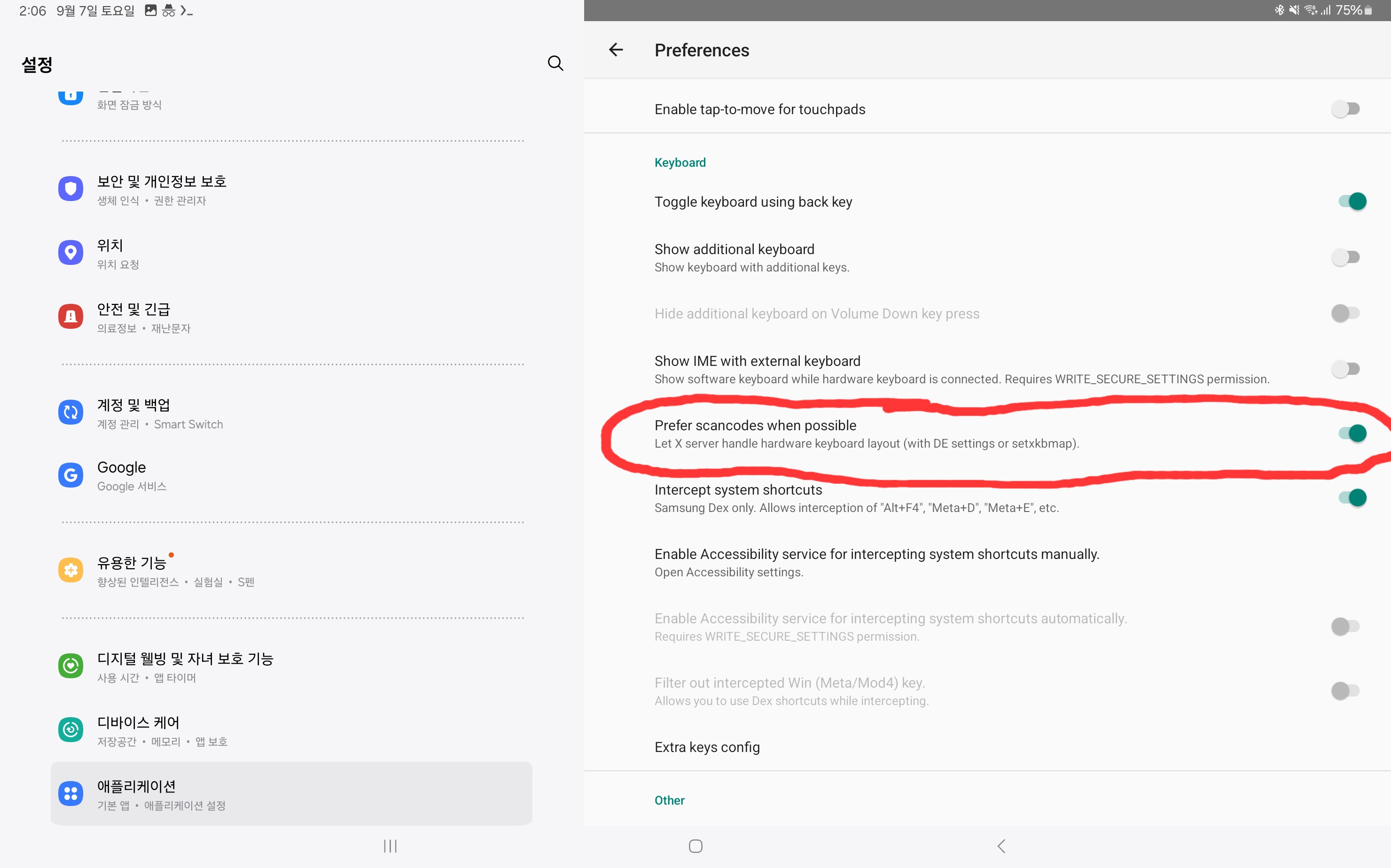Open Extra keys config settings
1391x868 pixels.
(707, 746)
